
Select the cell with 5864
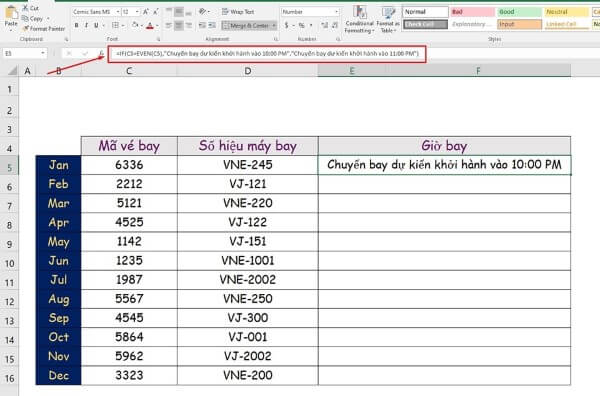pos(129,337)
